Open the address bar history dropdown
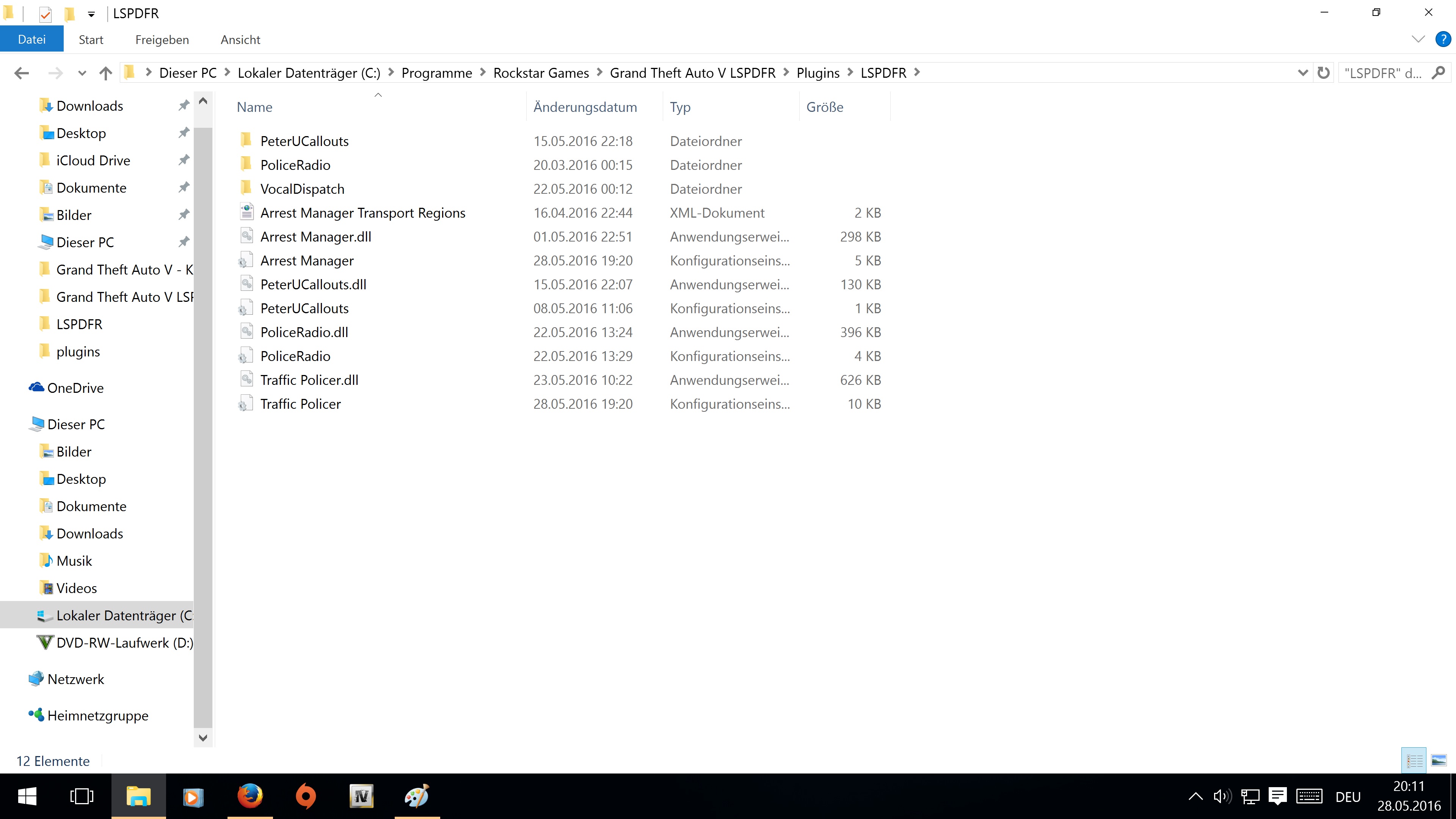Screen dimensions: 1456x819 point(1303,73)
